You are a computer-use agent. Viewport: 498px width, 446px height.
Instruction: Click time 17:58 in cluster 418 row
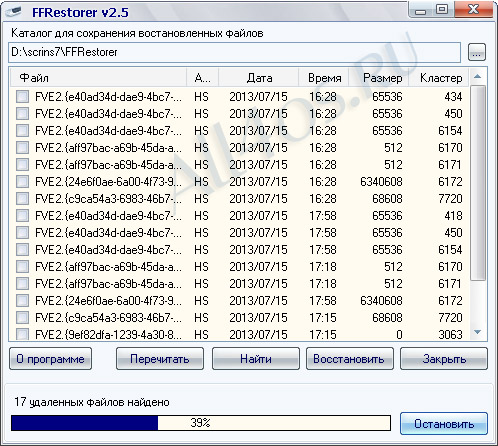[323, 216]
